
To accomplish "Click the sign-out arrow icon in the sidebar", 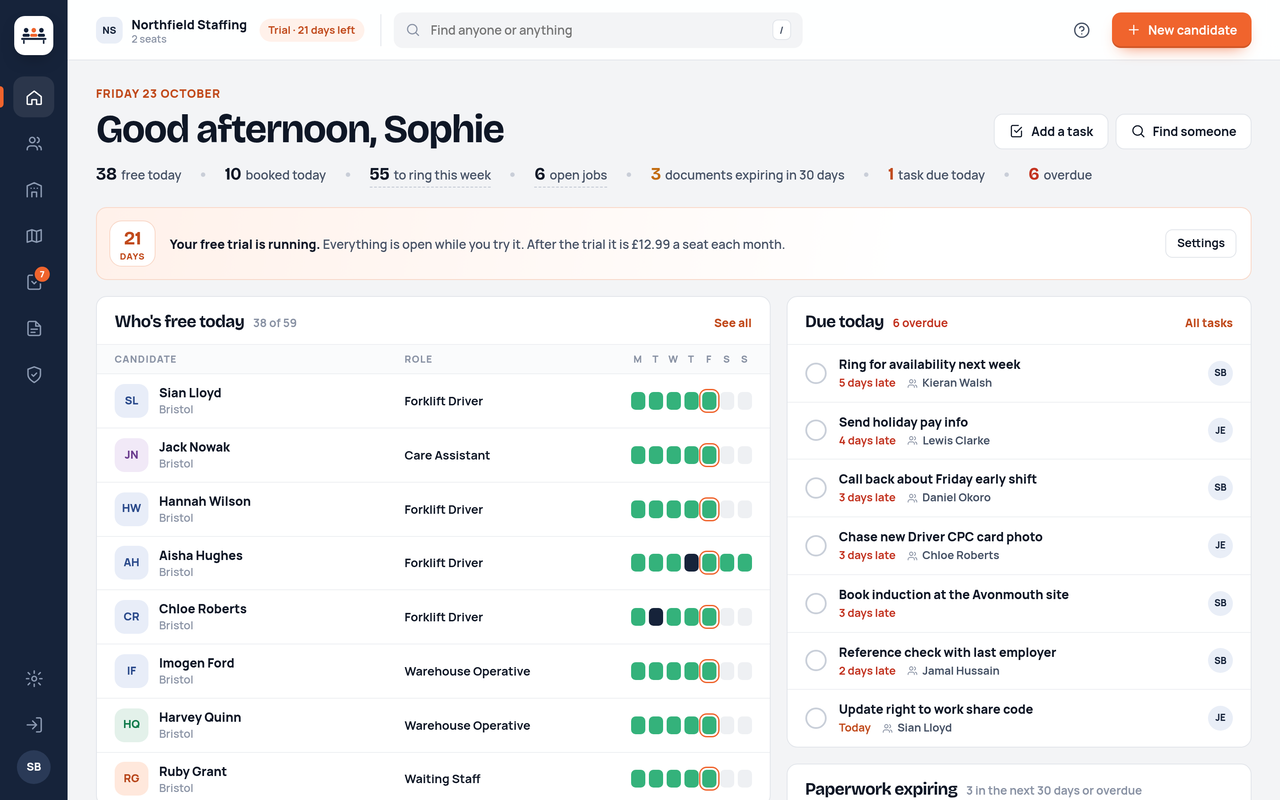I will pyautogui.click(x=34, y=725).
